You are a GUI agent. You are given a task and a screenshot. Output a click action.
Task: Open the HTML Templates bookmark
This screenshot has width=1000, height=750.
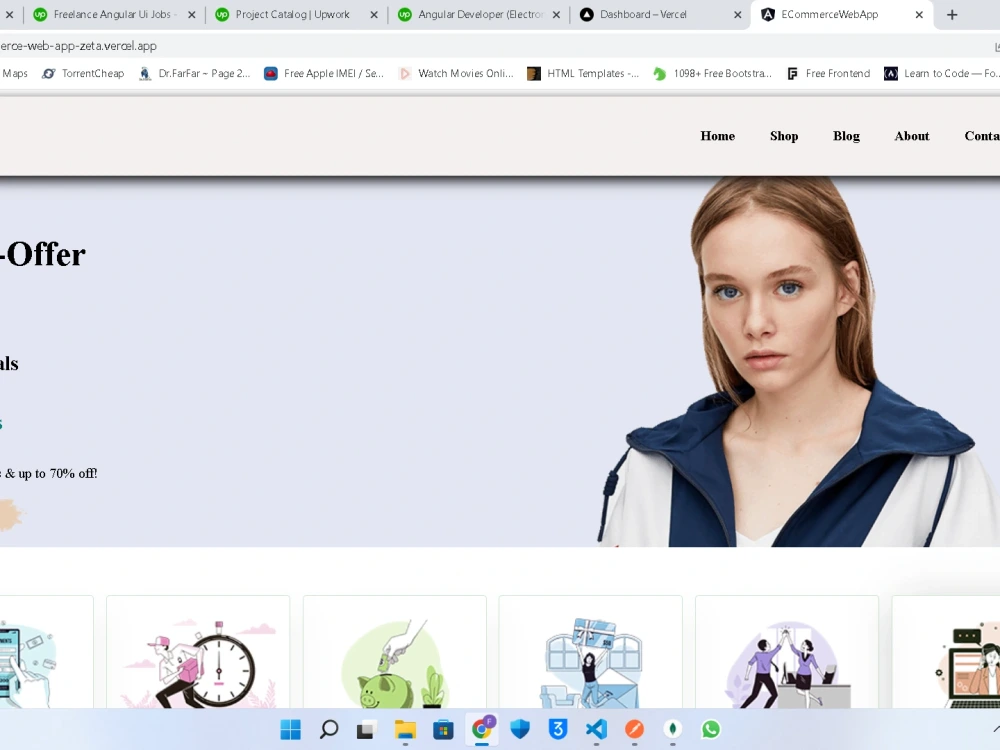[x=583, y=73]
